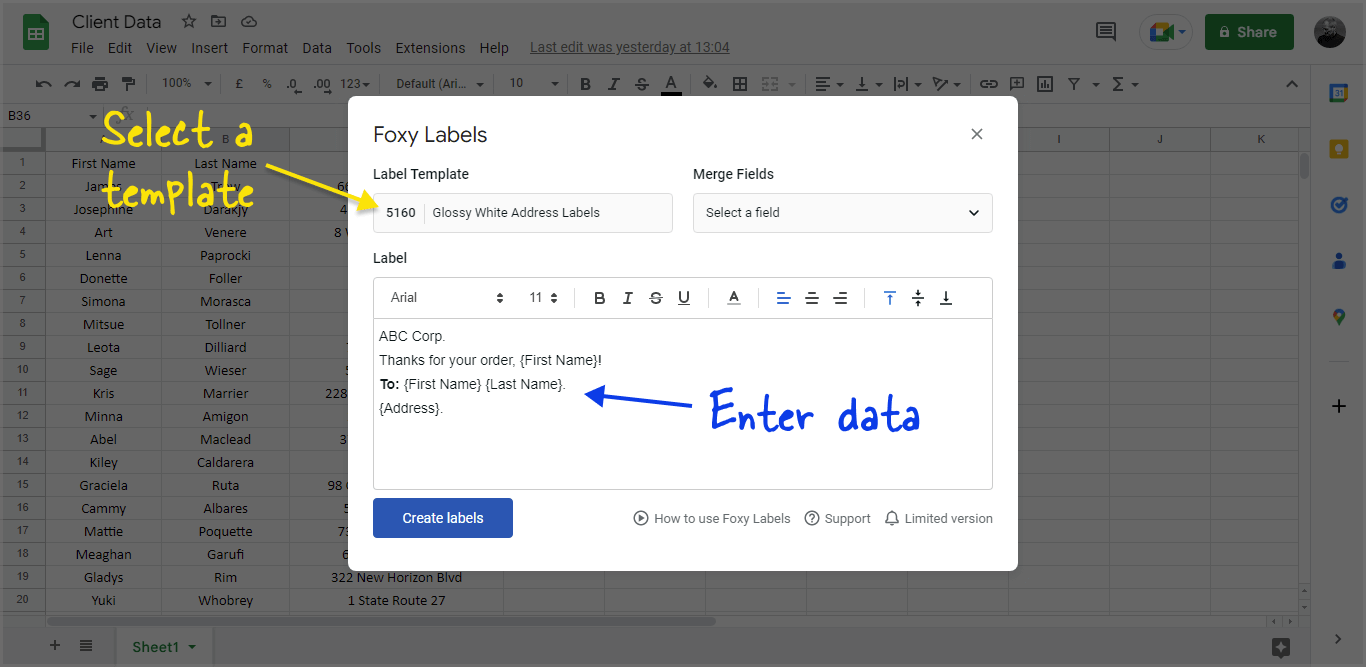Click the print toolbar icon
Viewport: 1366px width, 667px height.
pos(100,84)
